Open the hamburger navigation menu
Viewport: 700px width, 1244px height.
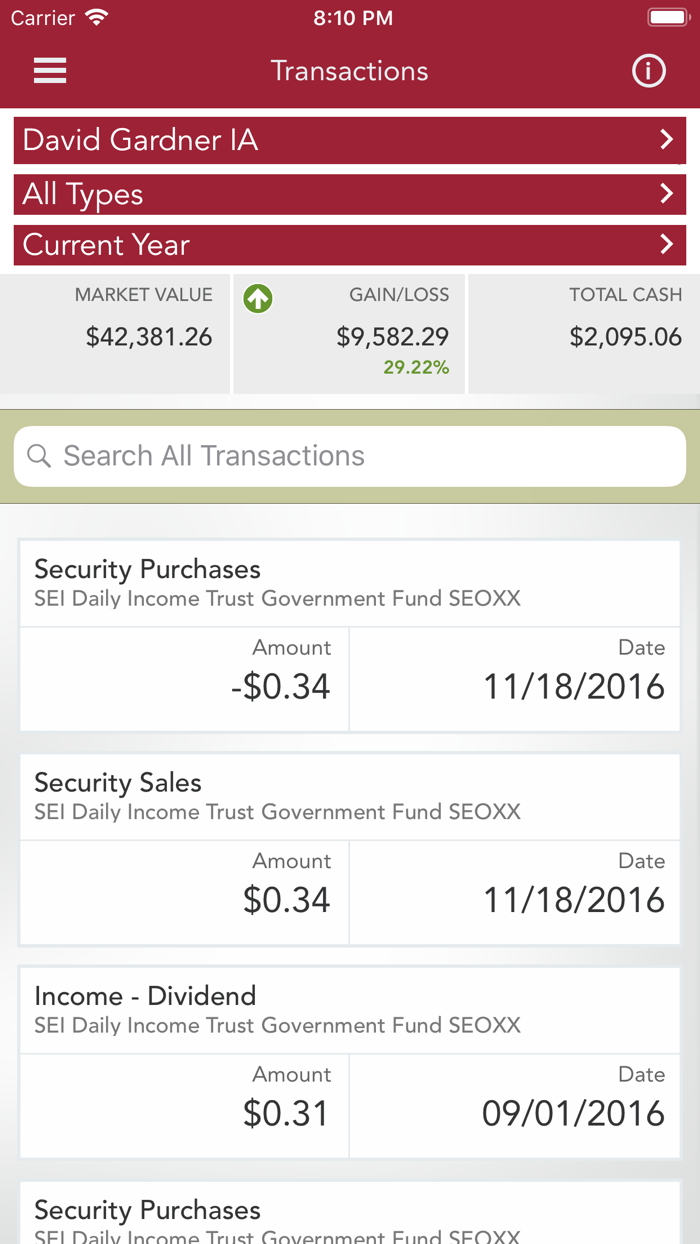[x=49, y=70]
